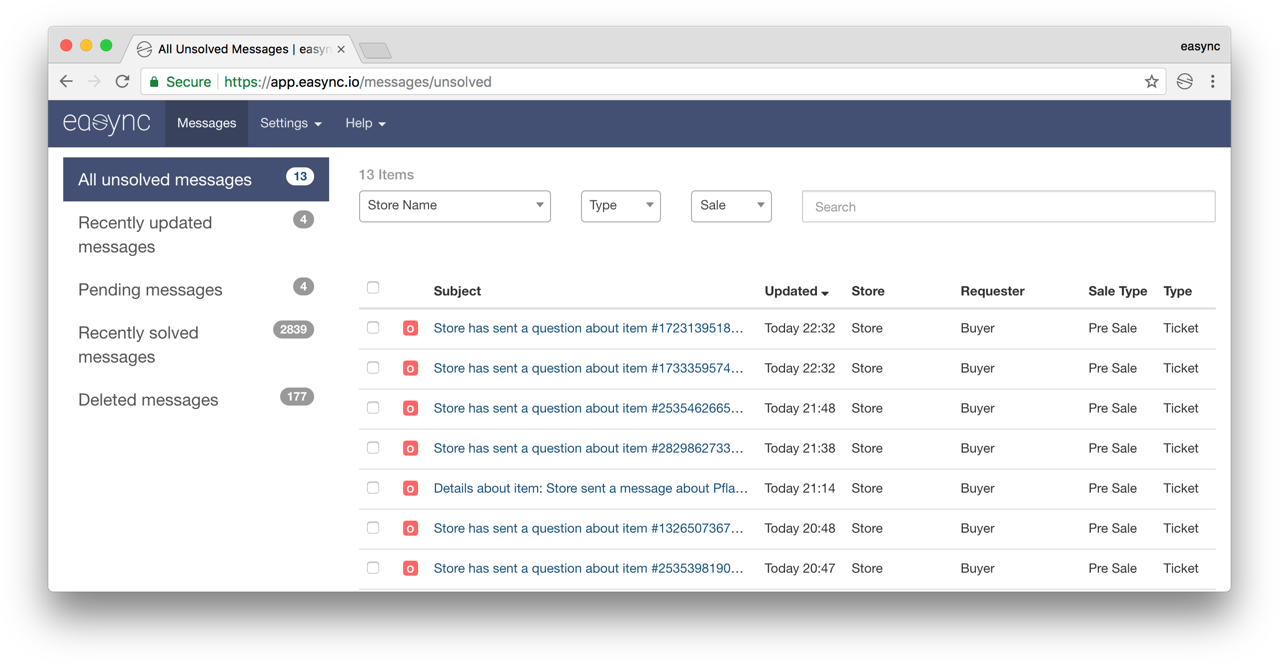Image resolution: width=1279 pixels, height=666 pixels.
Task: Click the 13 badge on All unsolved messages
Action: pos(300,177)
